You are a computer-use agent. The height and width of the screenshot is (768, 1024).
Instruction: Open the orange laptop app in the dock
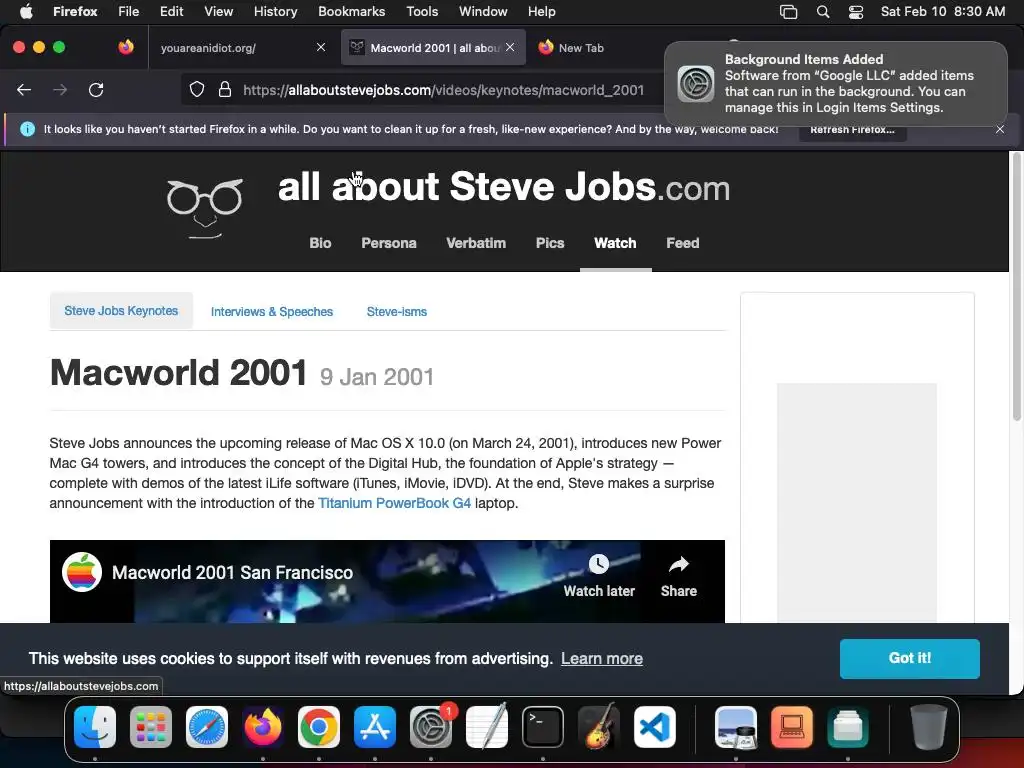point(792,727)
